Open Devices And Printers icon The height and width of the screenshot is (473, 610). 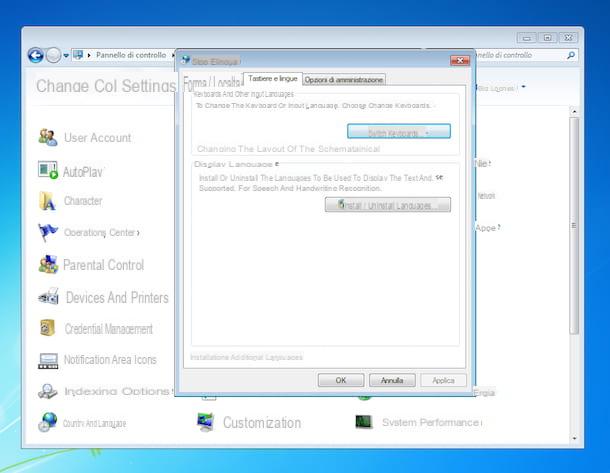click(x=48, y=297)
